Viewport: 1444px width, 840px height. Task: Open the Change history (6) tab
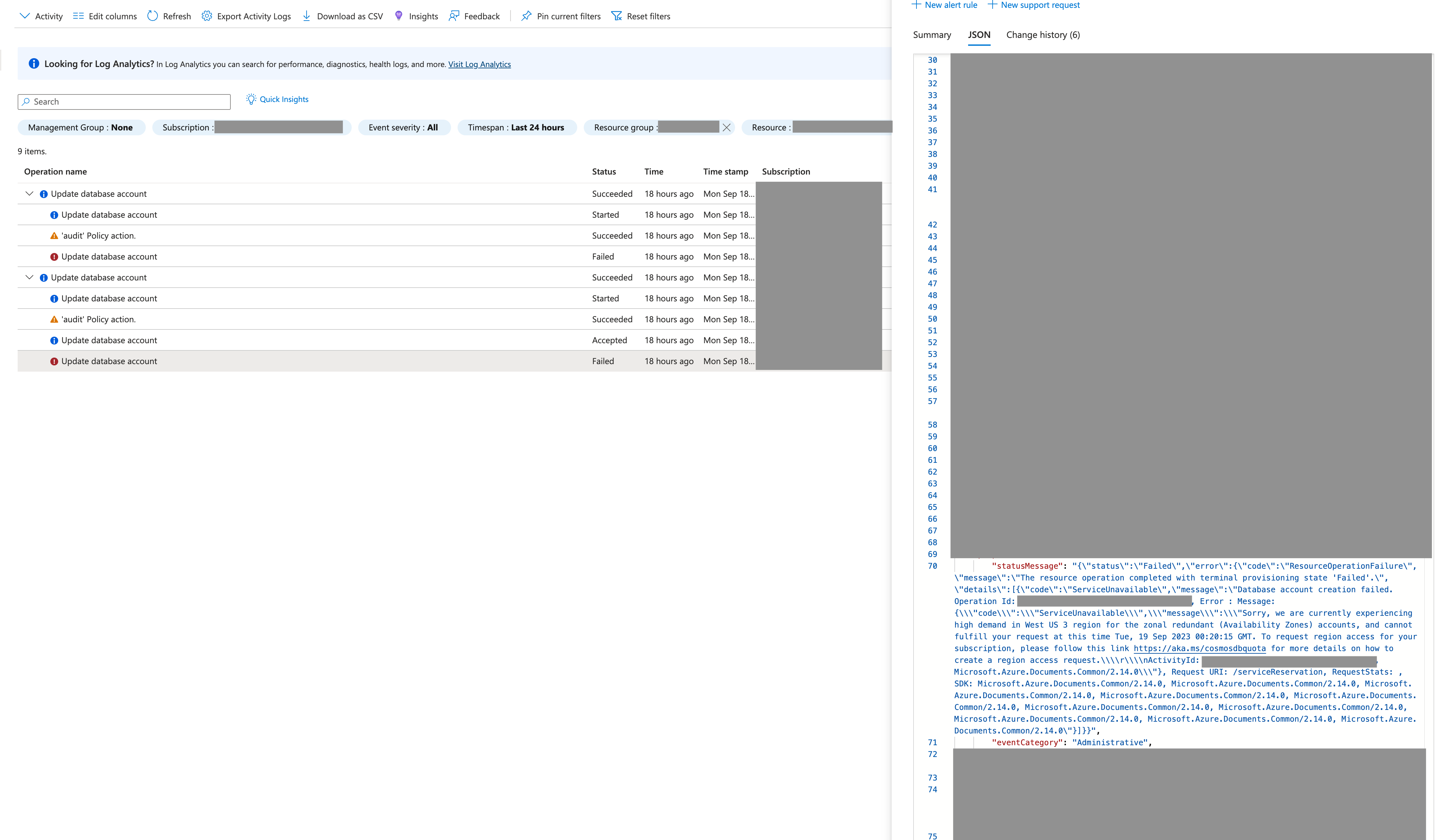coord(1042,35)
